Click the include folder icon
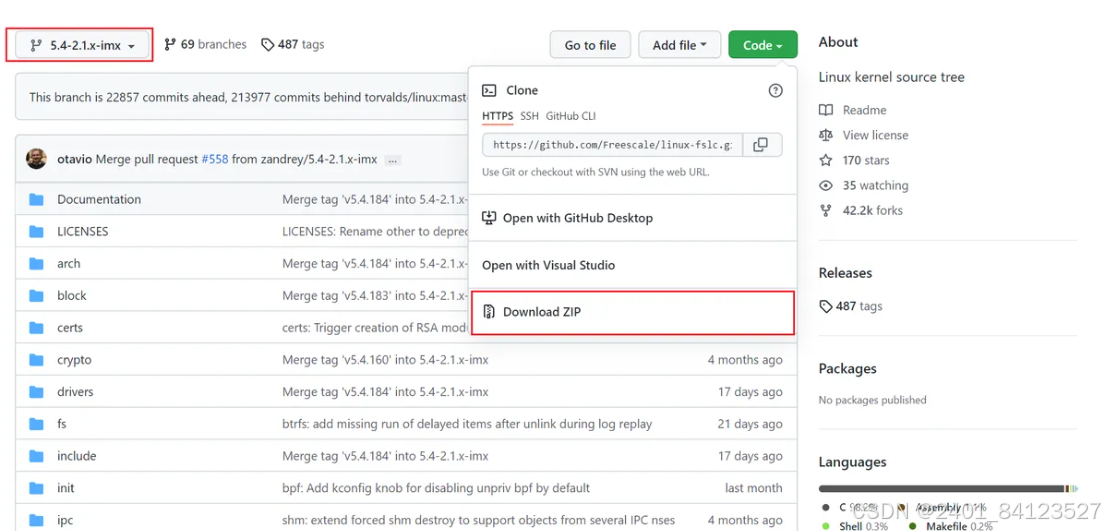This screenshot has width=1105, height=531. click(x=37, y=456)
